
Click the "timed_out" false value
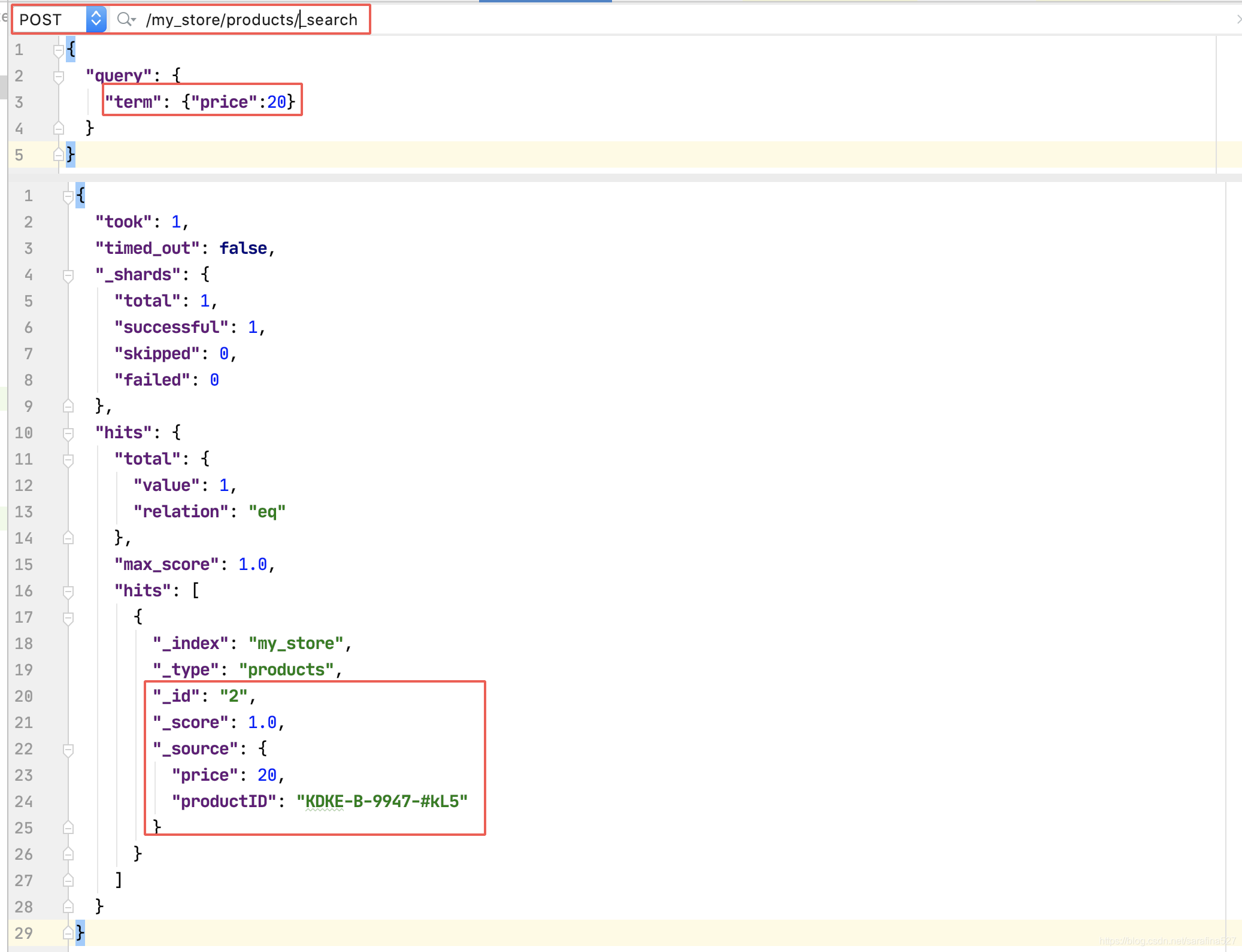click(243, 248)
